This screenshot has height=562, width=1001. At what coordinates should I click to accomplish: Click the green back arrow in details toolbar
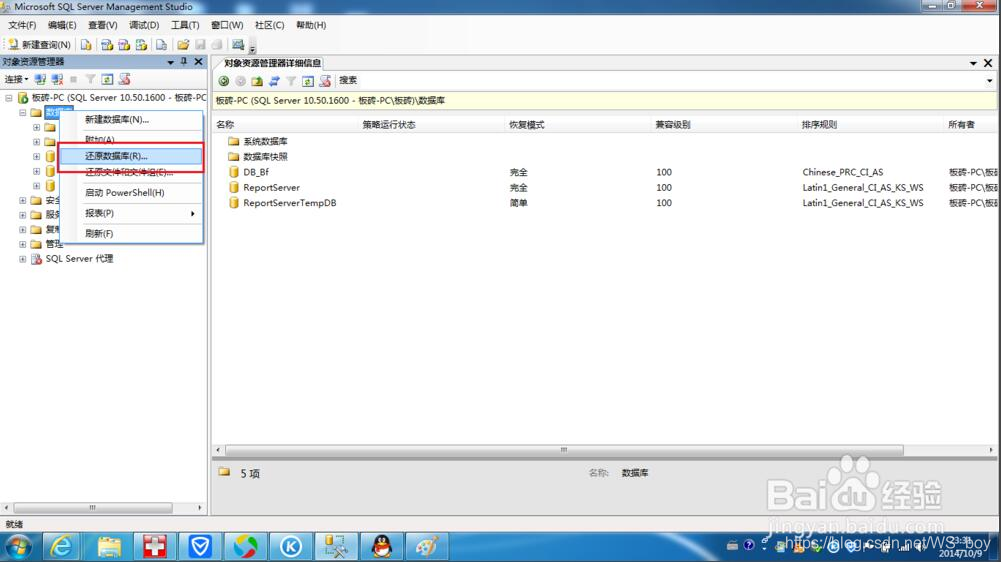(223, 80)
